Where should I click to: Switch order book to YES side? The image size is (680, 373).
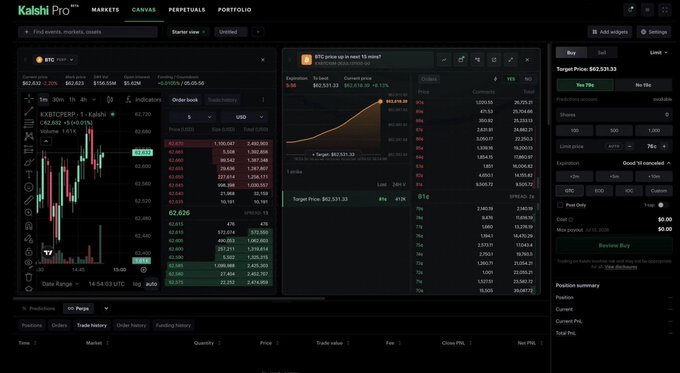(x=511, y=79)
